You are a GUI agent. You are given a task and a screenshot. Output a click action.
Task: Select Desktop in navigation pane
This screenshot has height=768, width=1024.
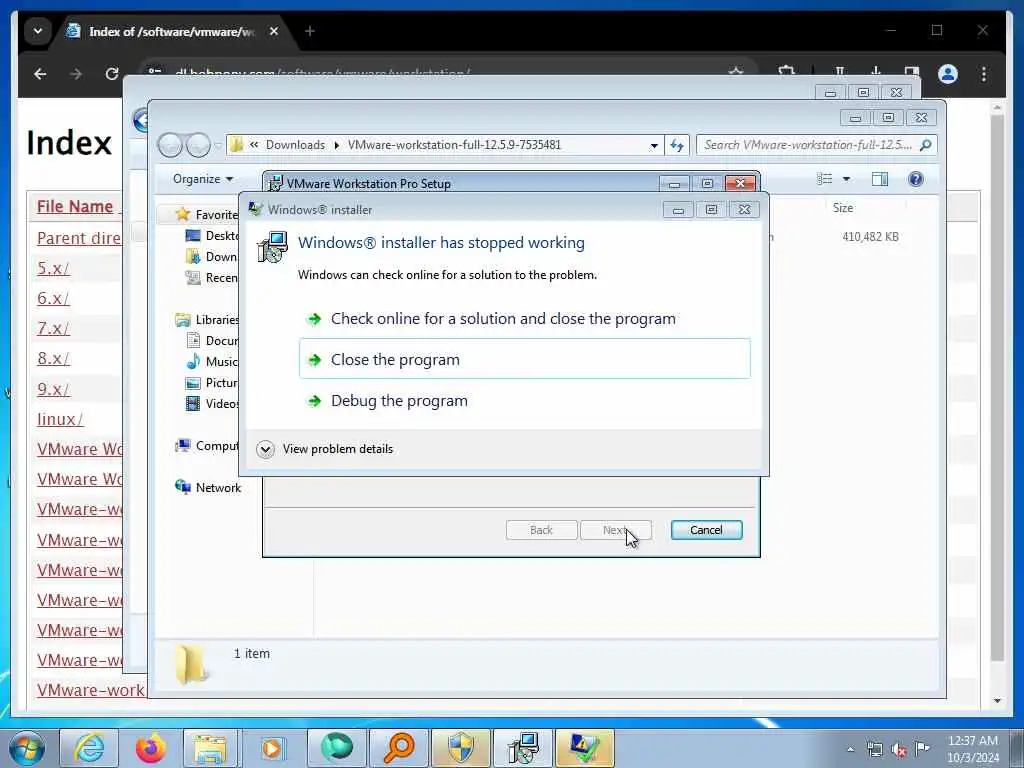pos(212,236)
